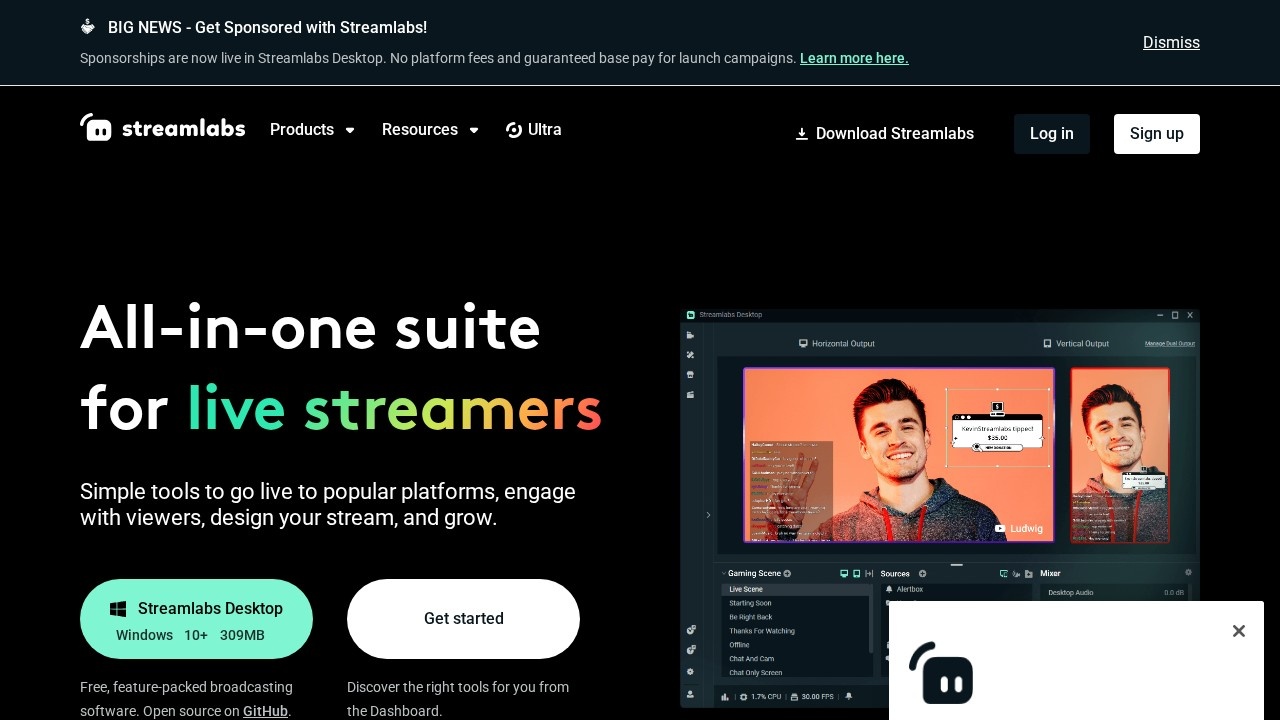
Task: Open the Ultra menu item
Action: coord(533,130)
